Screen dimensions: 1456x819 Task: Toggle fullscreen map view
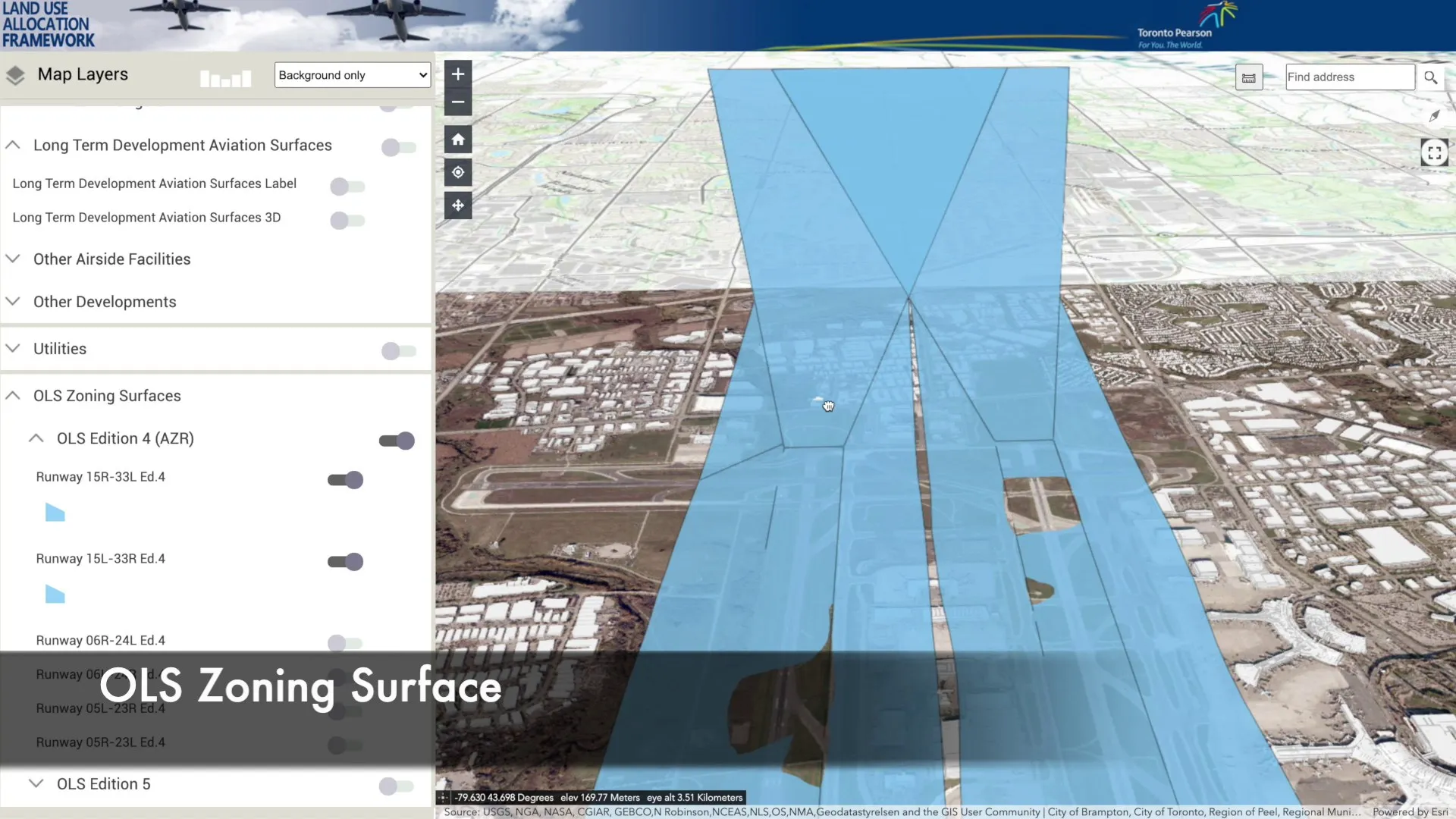click(x=1434, y=152)
